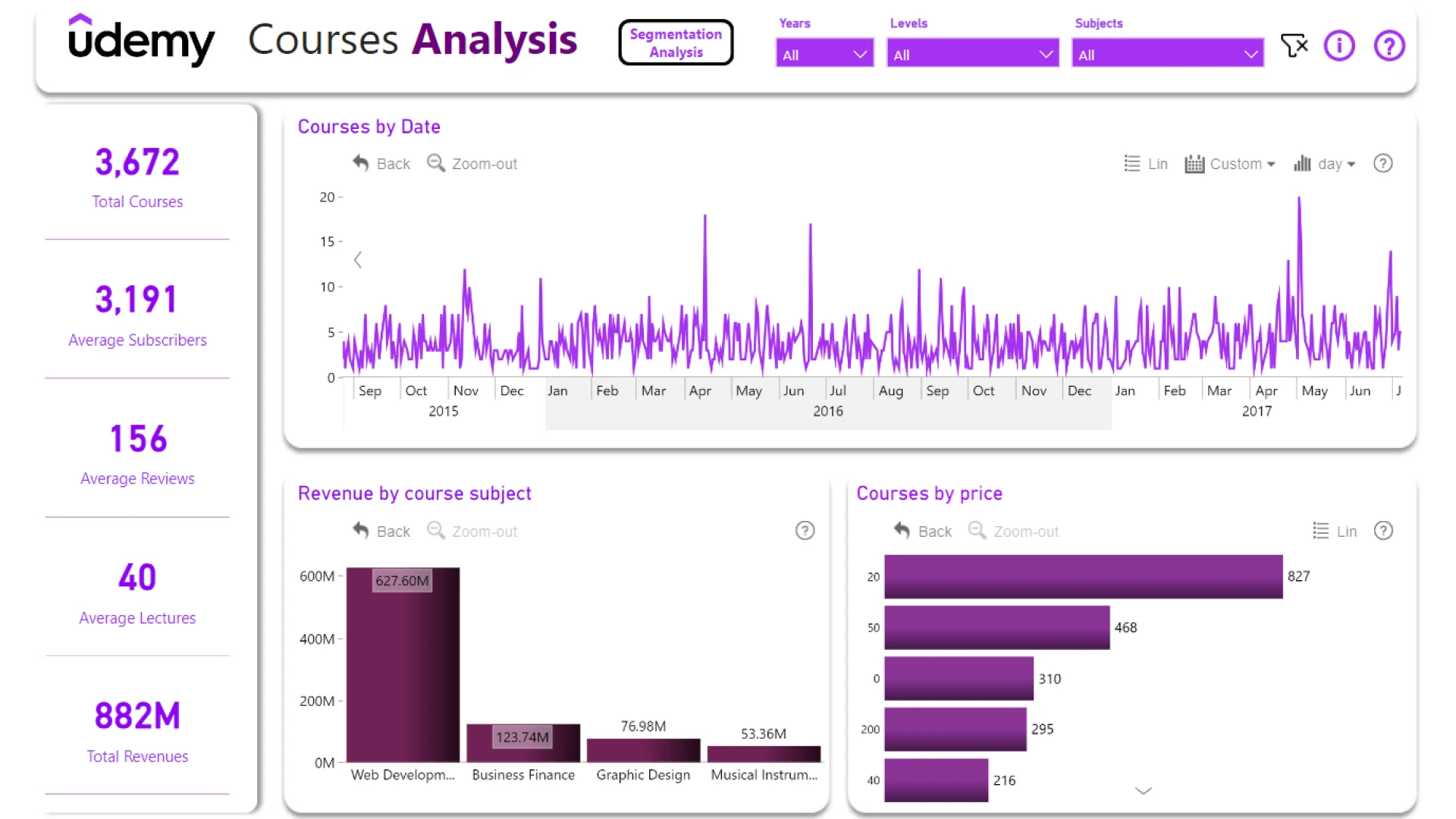Click the Courses by Date title

point(369,127)
